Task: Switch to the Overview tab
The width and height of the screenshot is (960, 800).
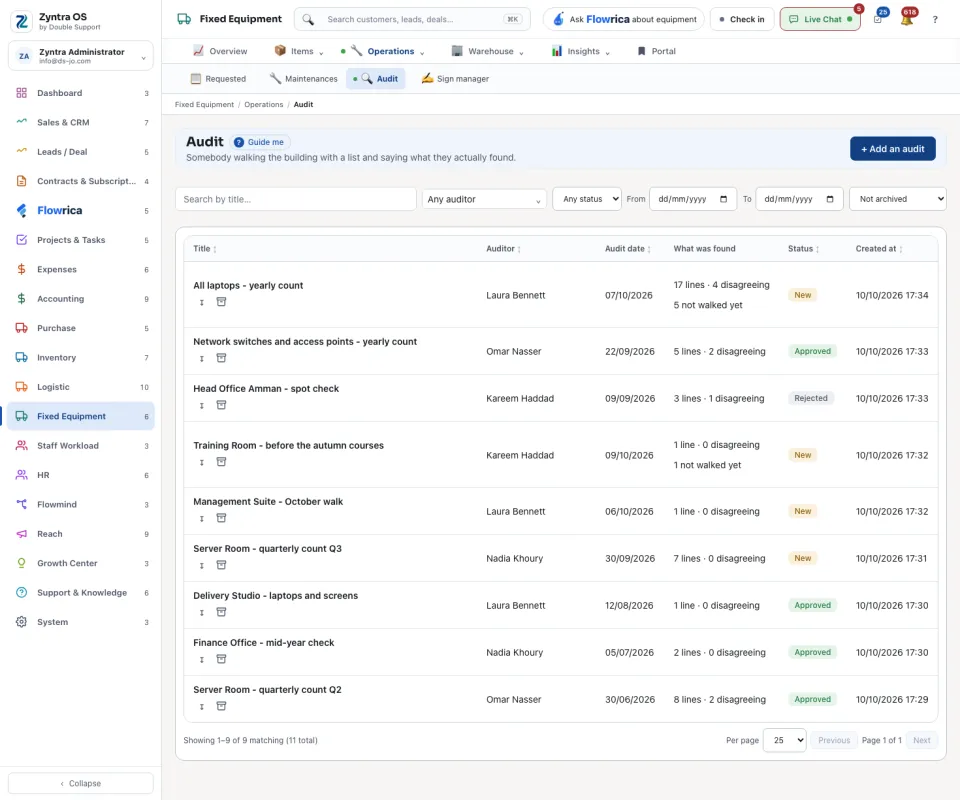Action: tap(220, 51)
